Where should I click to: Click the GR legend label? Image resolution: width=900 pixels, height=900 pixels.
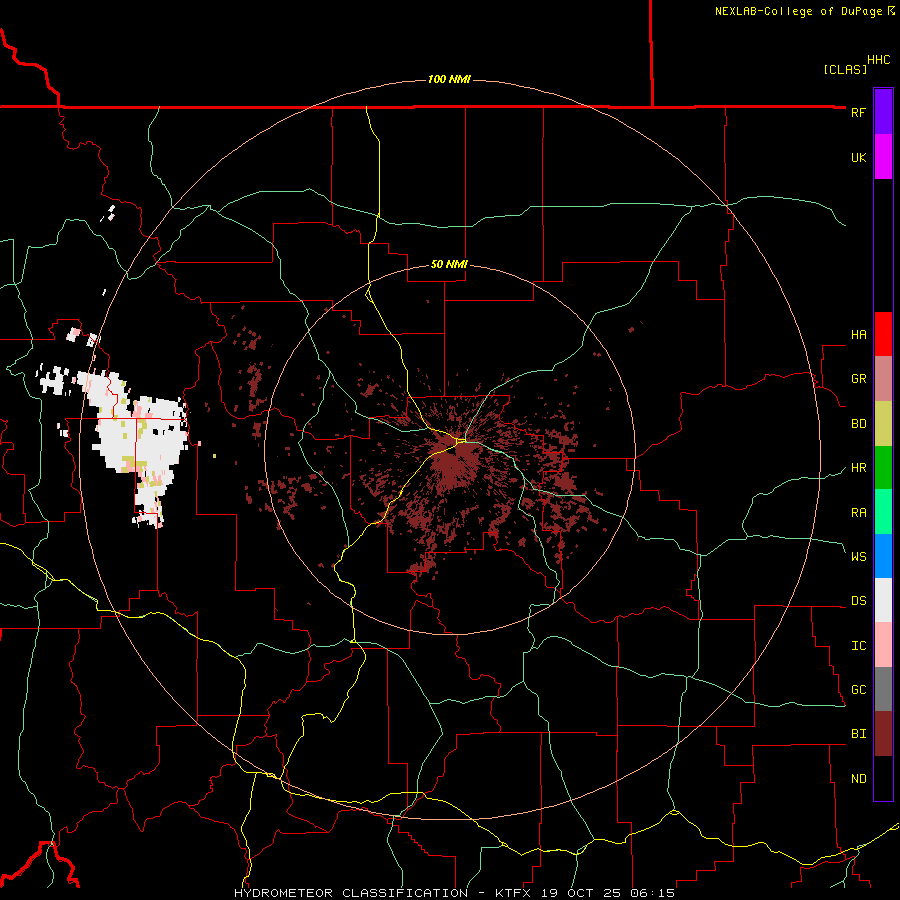click(x=858, y=379)
